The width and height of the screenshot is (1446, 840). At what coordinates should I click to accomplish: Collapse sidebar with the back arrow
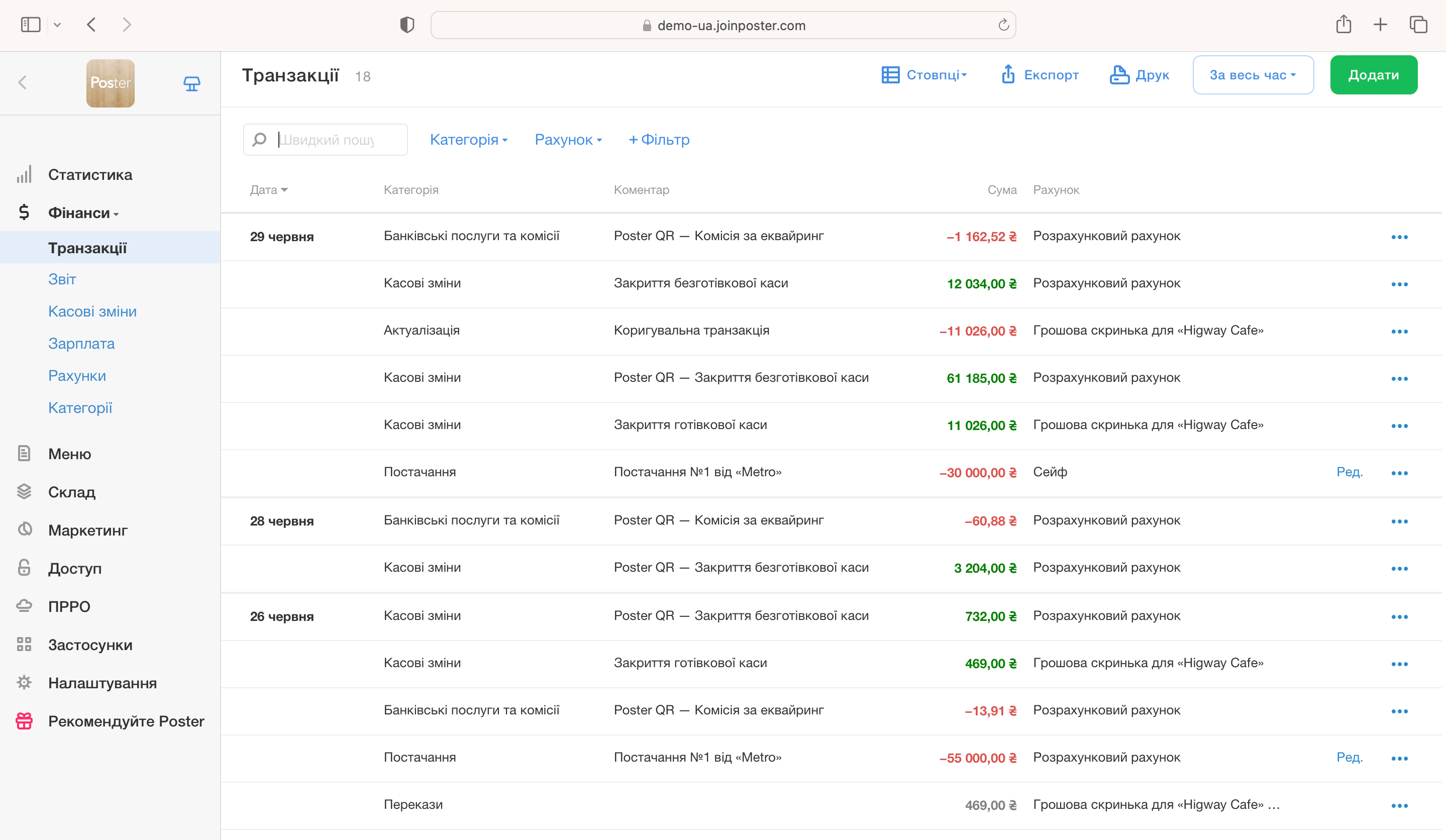pos(23,82)
